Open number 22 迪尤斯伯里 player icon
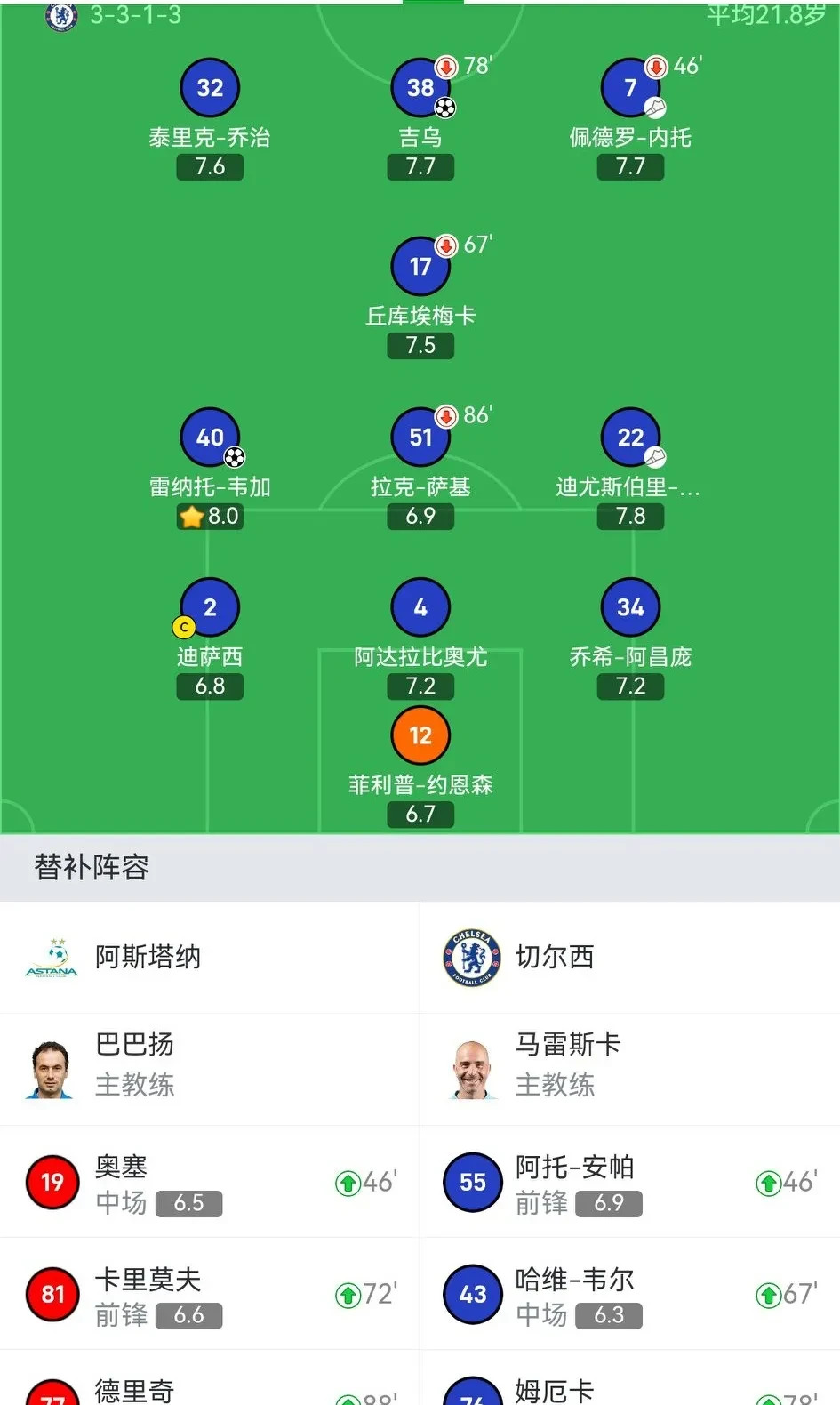 tap(630, 438)
